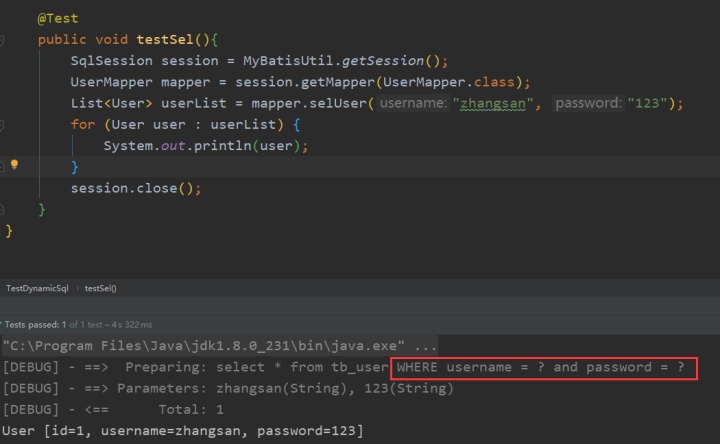Screen dimensions: 720x444
Task: Click the session.close() statement
Action: point(135,188)
